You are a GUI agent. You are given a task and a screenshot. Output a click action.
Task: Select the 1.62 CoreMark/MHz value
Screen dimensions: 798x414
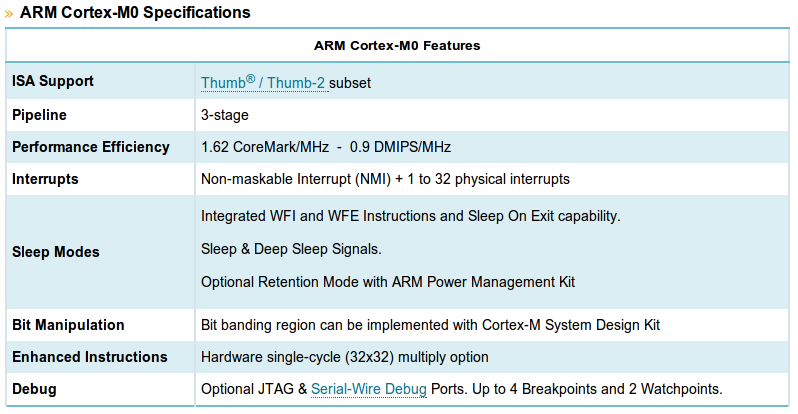coord(265,147)
